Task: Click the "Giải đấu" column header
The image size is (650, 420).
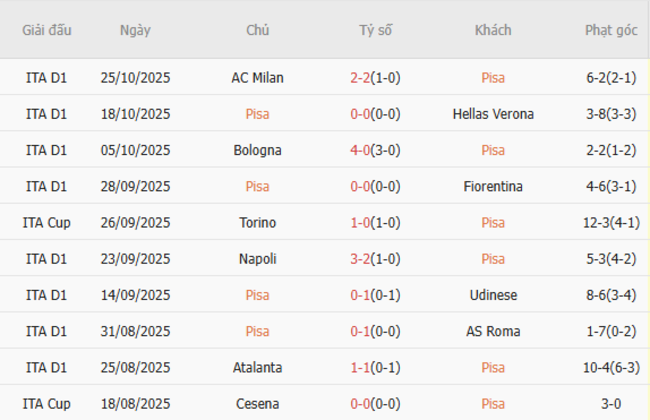Action: pyautogui.click(x=46, y=30)
